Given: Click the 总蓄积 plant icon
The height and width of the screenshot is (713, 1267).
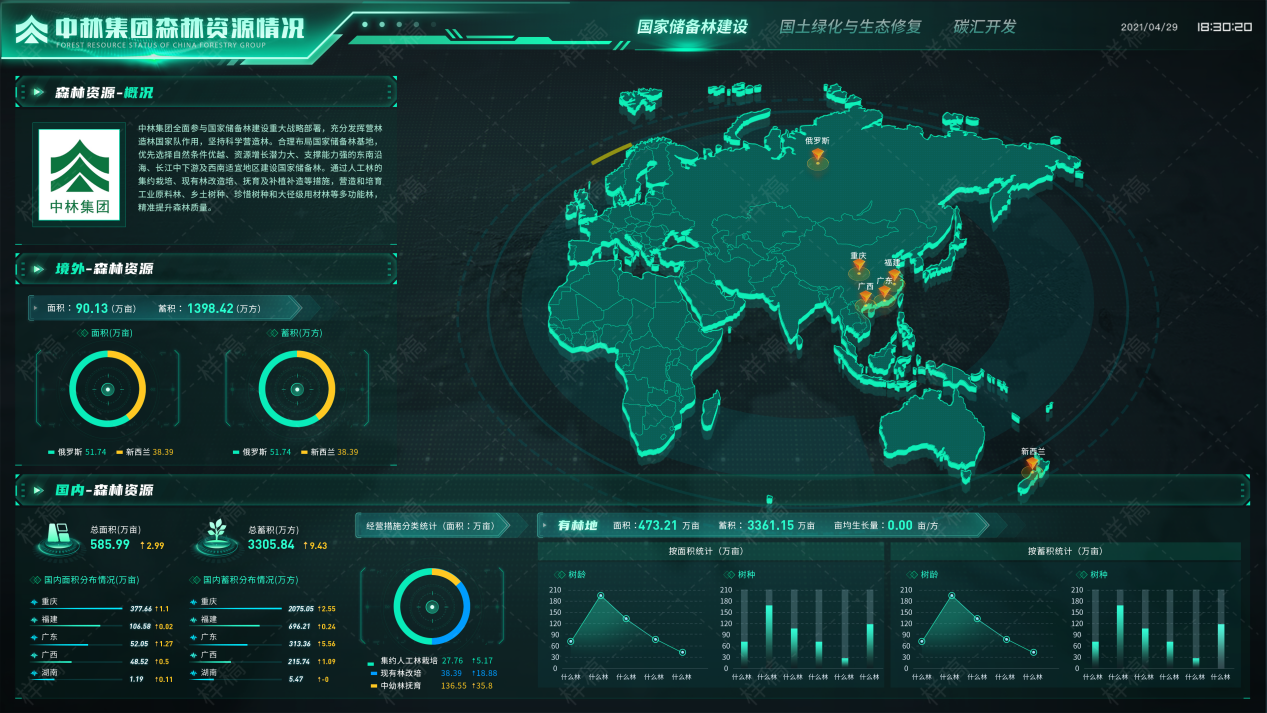Looking at the screenshot, I should coord(216,536).
